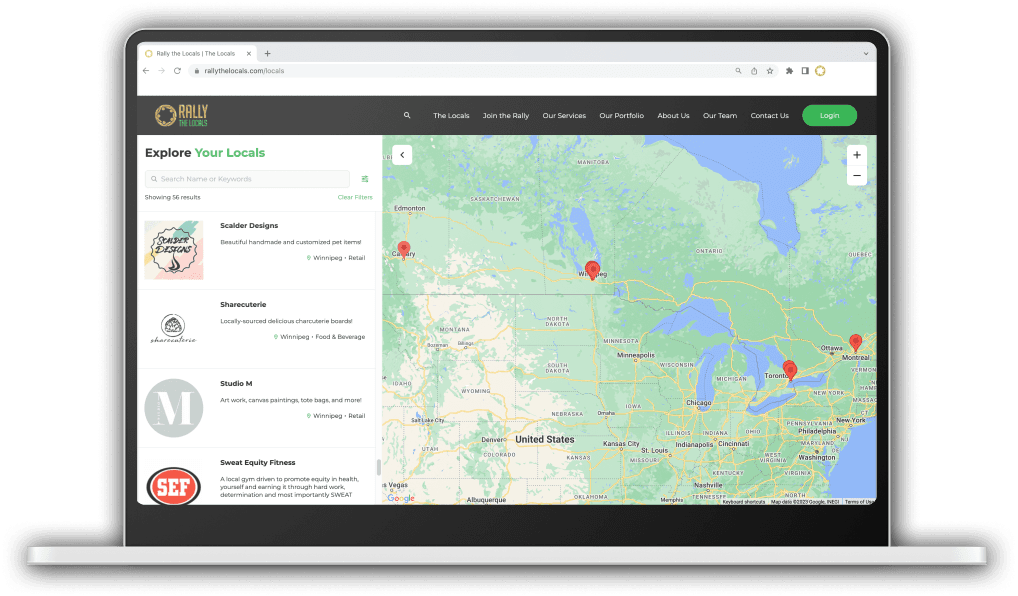Open site search via the magnifier icon
Viewport: 1018px width, 596px height.
pyautogui.click(x=407, y=115)
